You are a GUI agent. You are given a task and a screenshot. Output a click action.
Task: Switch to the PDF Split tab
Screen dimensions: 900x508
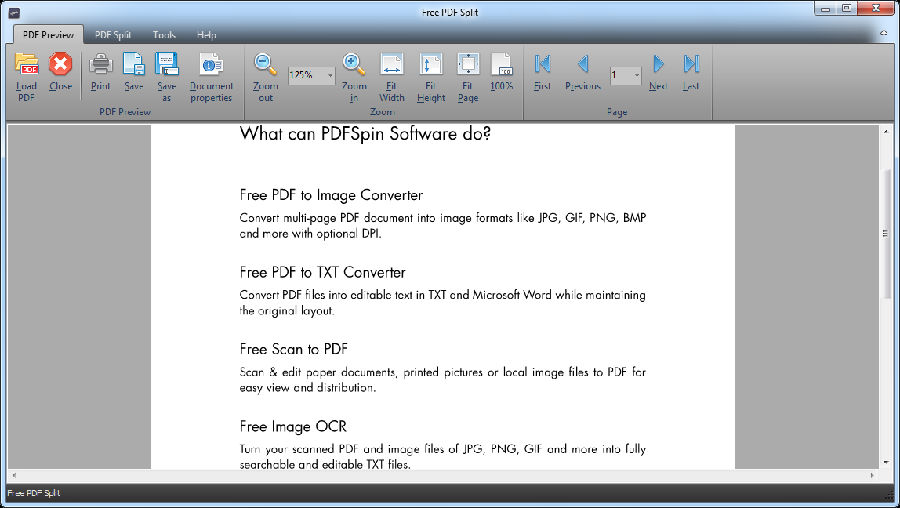[x=113, y=34]
